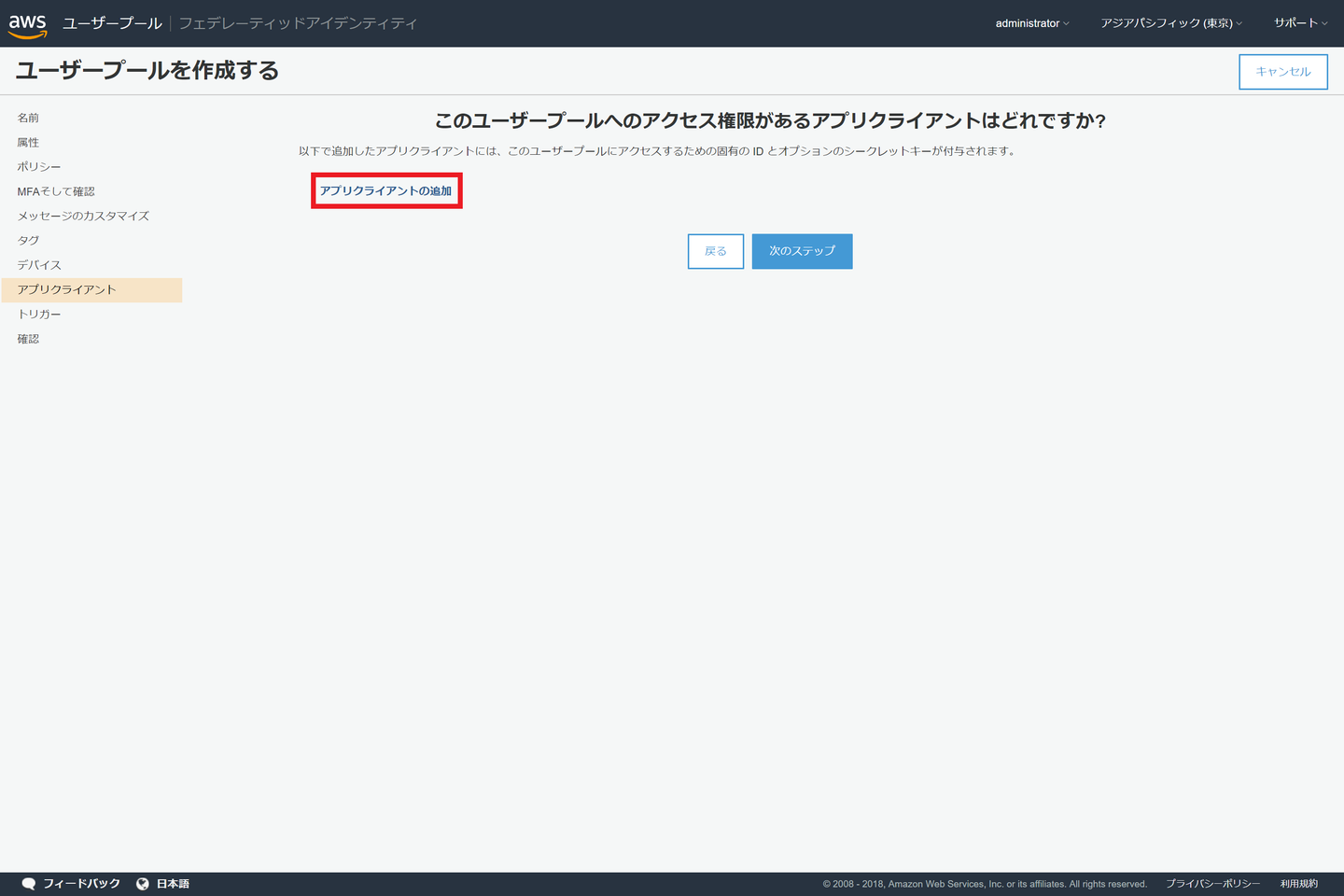Open the AWS logo home link
The image size is (1344, 896).
[28, 25]
